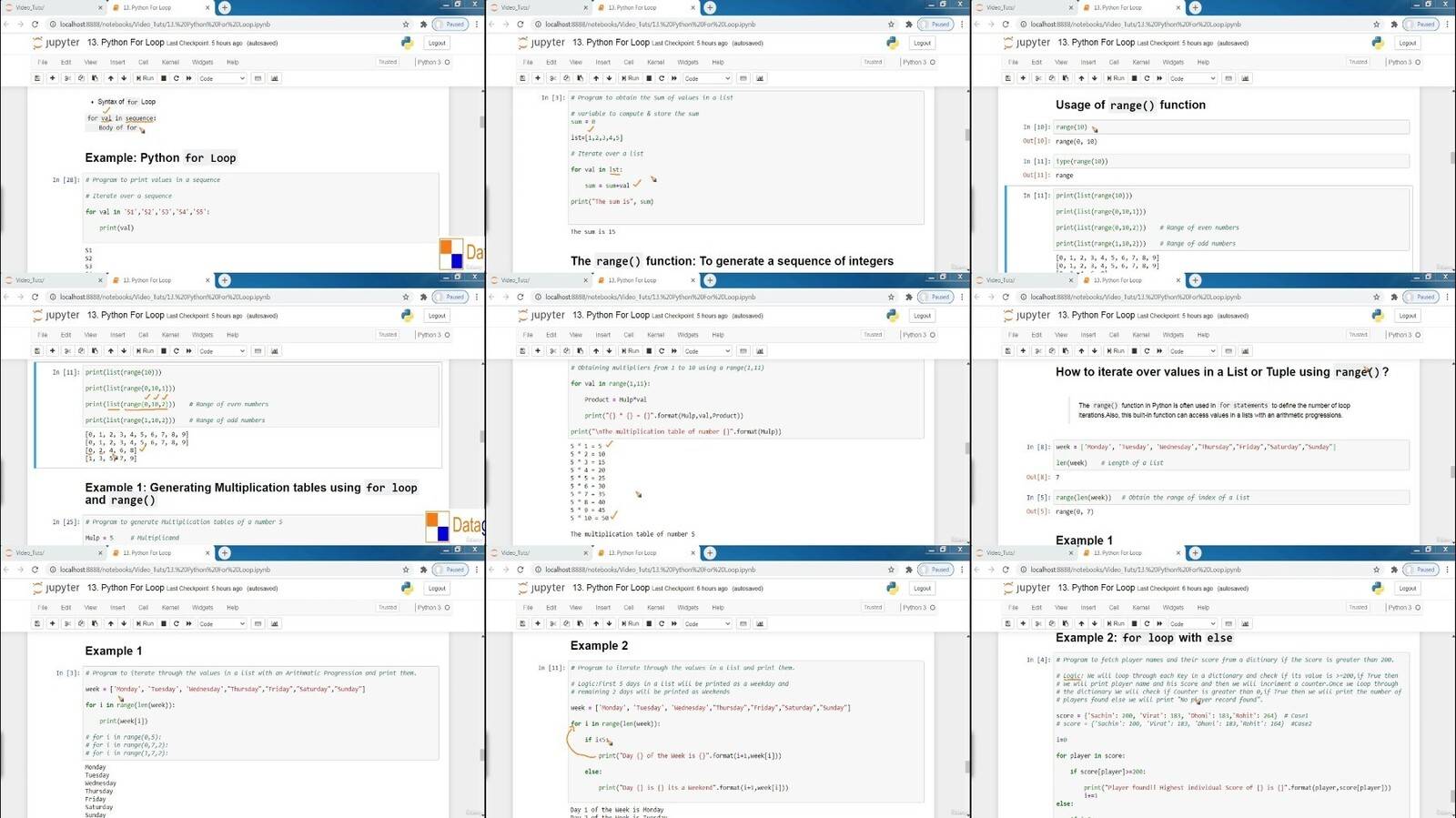Screen dimensions: 1456x818
Task: Click scrollbar thumb in "Generating Multiplication tables" window
Action: pyautogui.click(x=481, y=438)
